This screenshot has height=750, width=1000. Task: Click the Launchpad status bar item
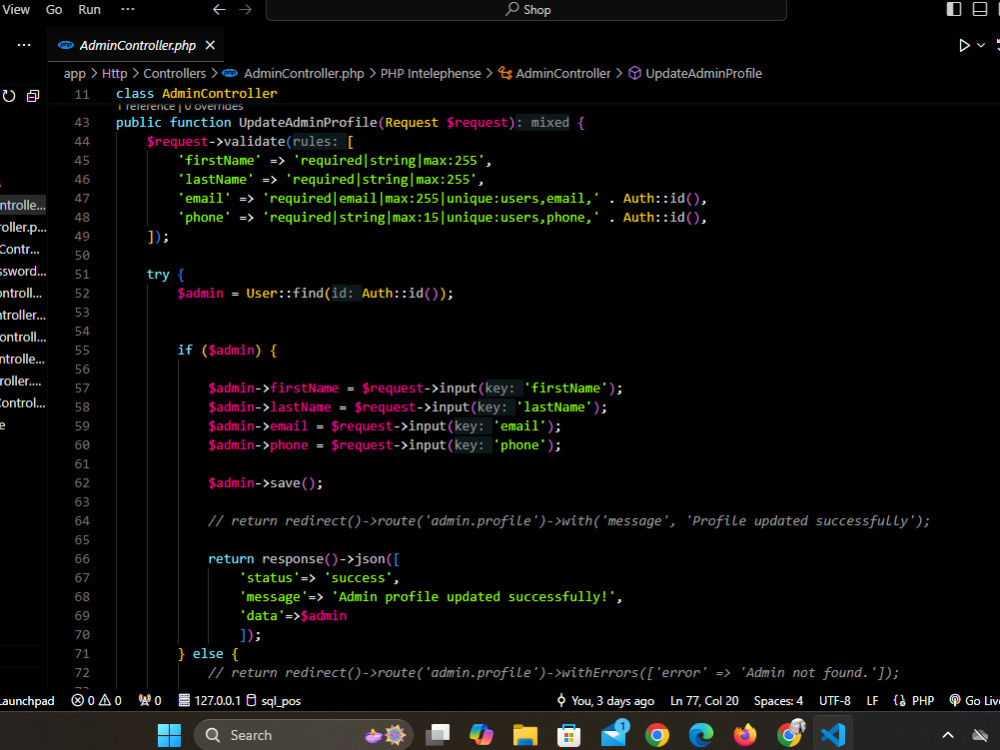pos(27,701)
